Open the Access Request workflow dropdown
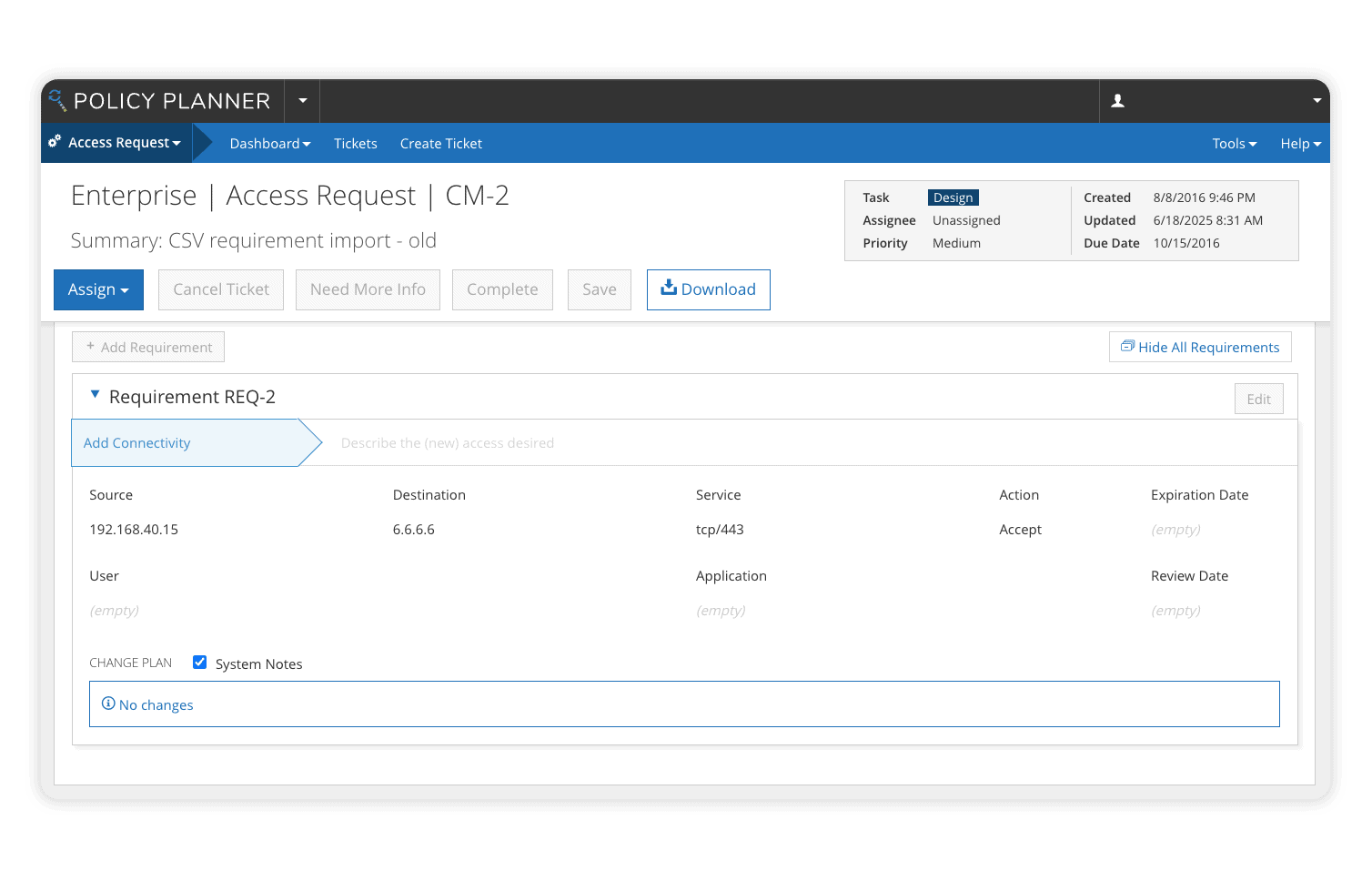1372x881 pixels. [124, 143]
